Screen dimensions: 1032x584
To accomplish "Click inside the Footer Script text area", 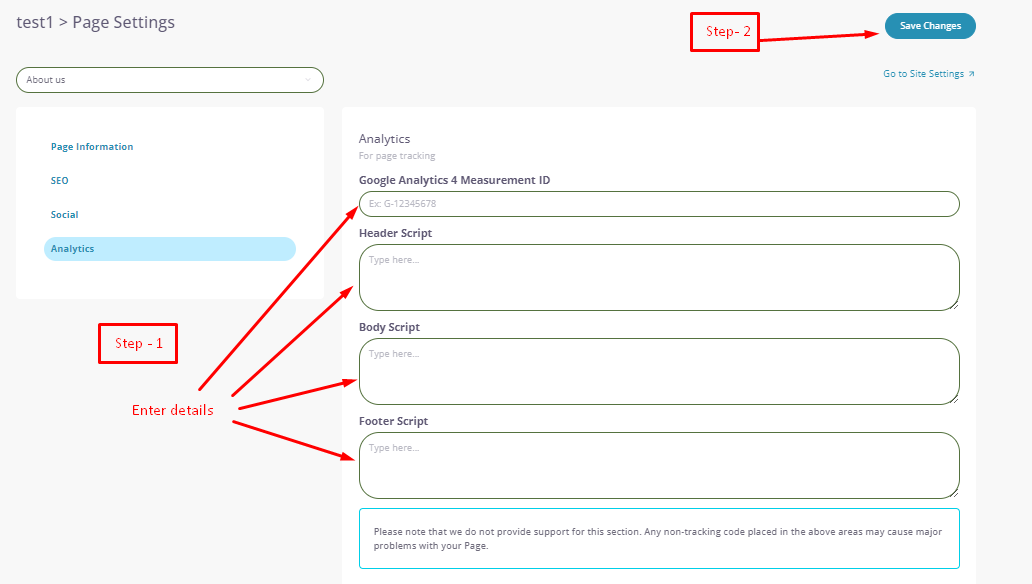I will [658, 465].
